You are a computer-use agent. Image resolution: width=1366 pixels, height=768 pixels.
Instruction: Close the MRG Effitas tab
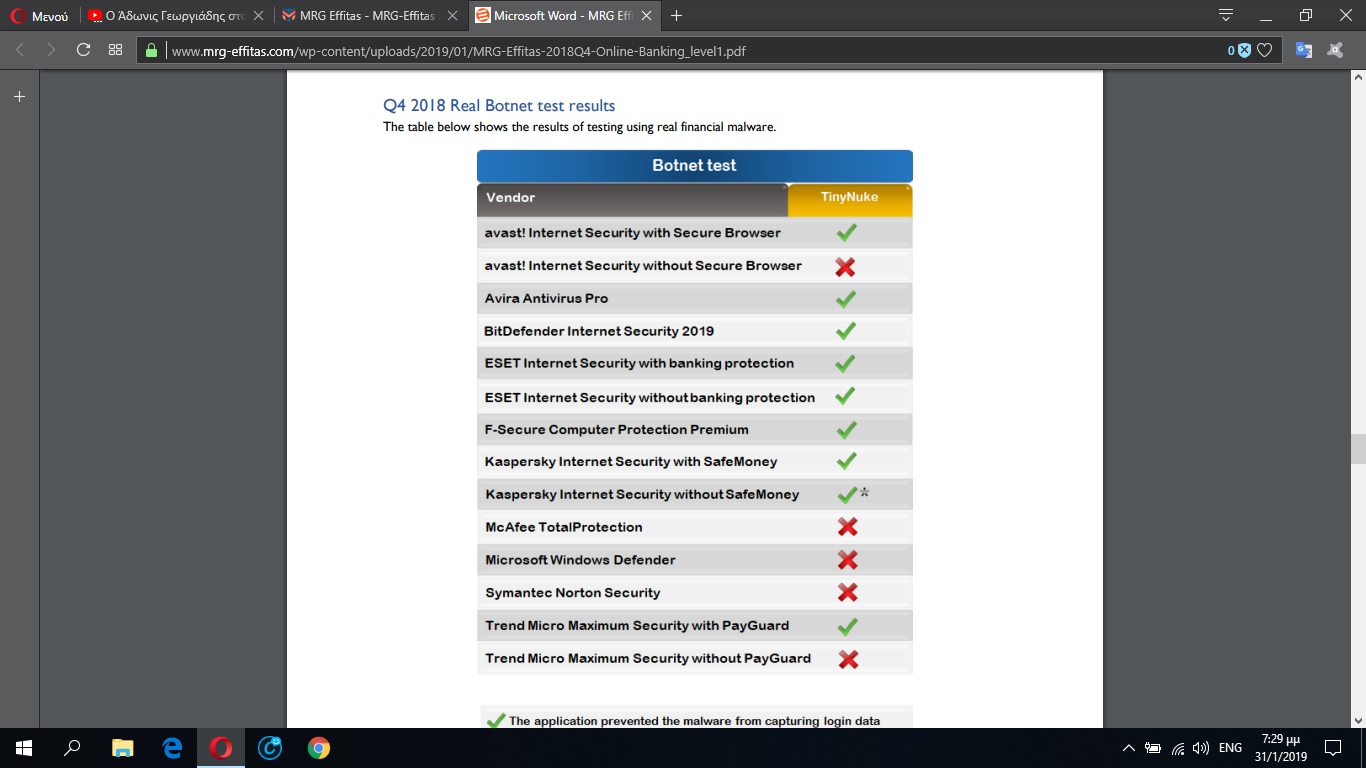click(x=454, y=16)
